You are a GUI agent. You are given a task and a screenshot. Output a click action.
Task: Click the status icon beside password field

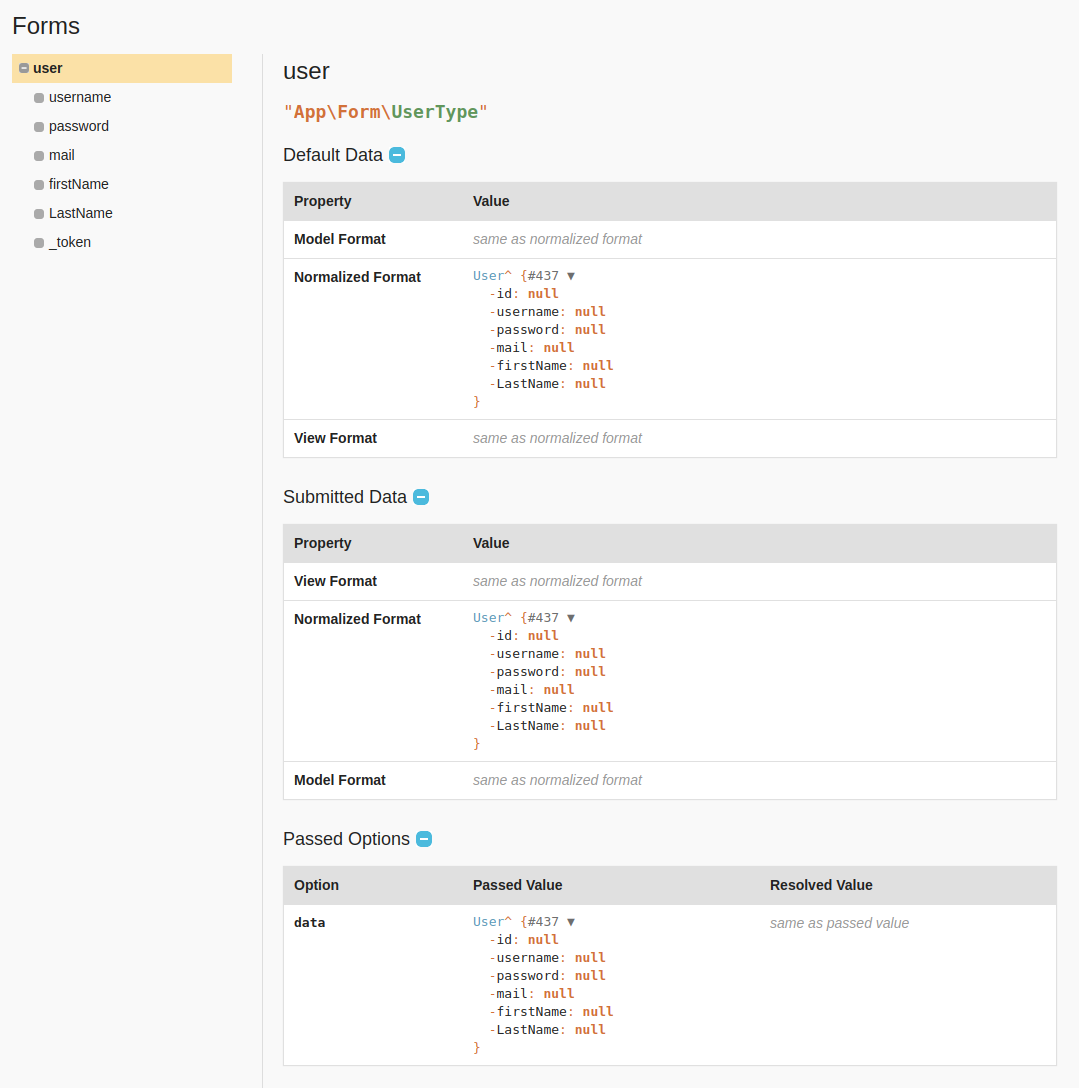(37, 126)
